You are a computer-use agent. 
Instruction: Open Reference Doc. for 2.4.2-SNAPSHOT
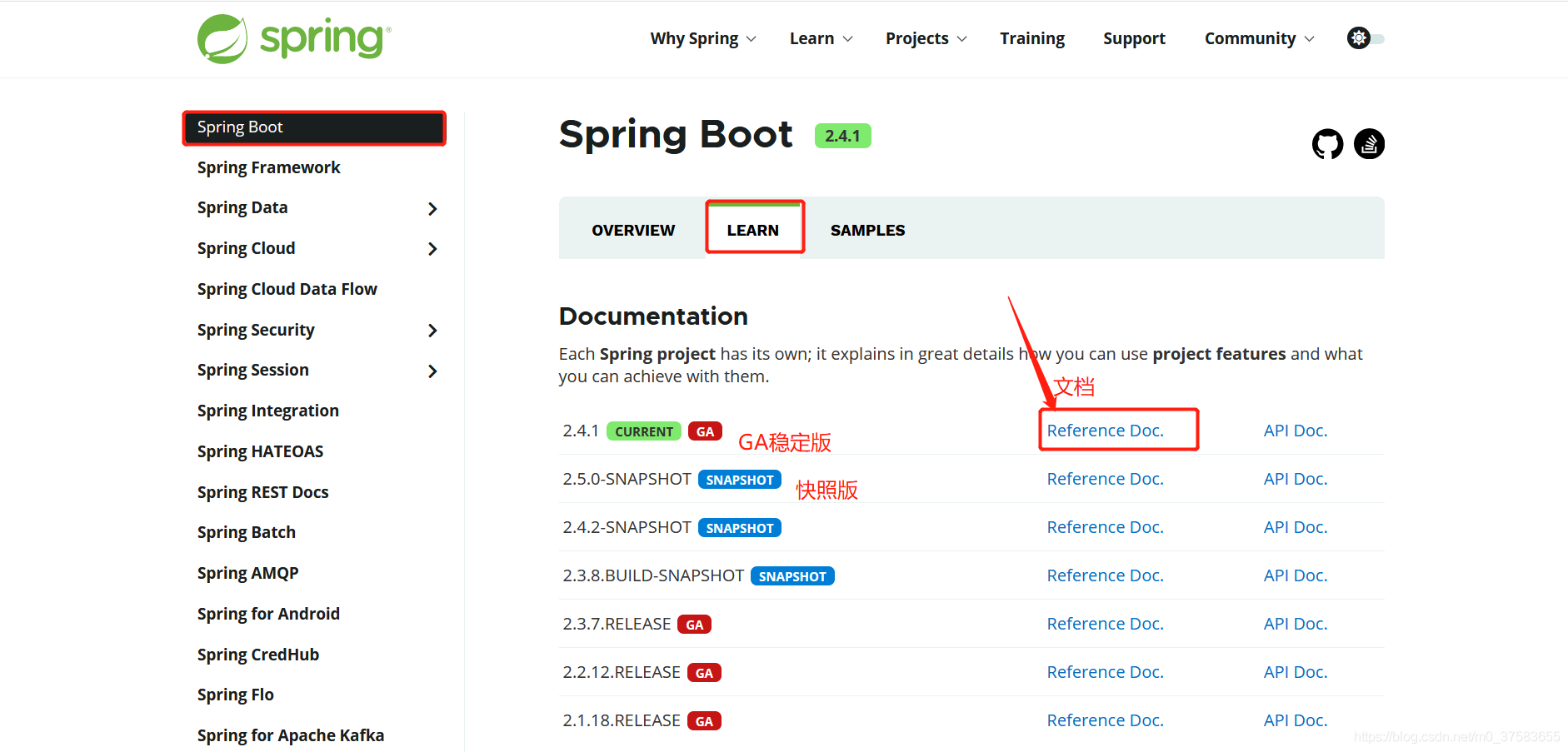[x=1105, y=527]
